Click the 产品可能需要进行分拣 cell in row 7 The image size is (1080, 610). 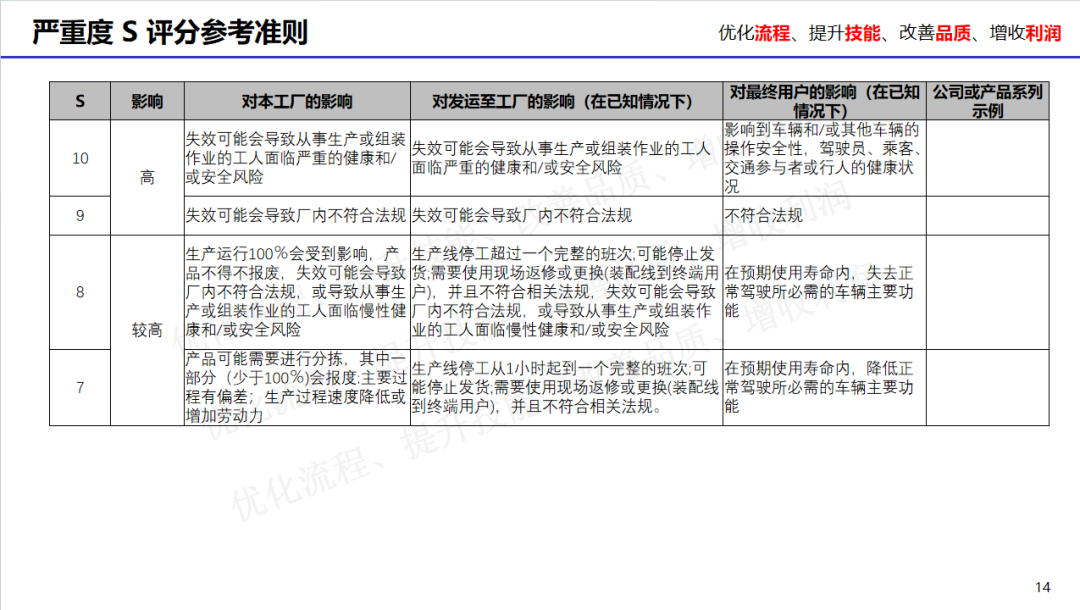(x=297, y=387)
